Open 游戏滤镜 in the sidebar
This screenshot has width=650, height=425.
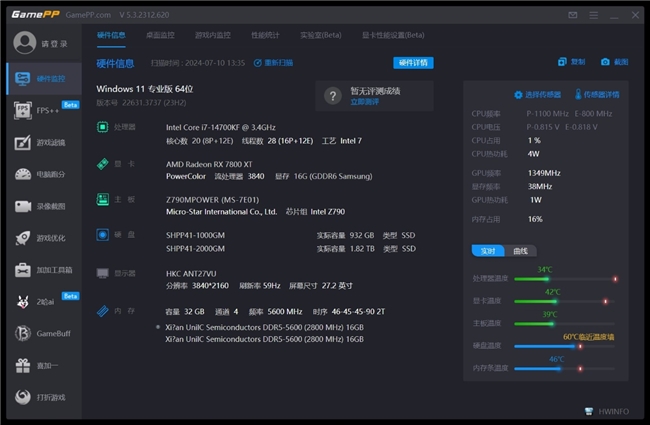coord(44,143)
